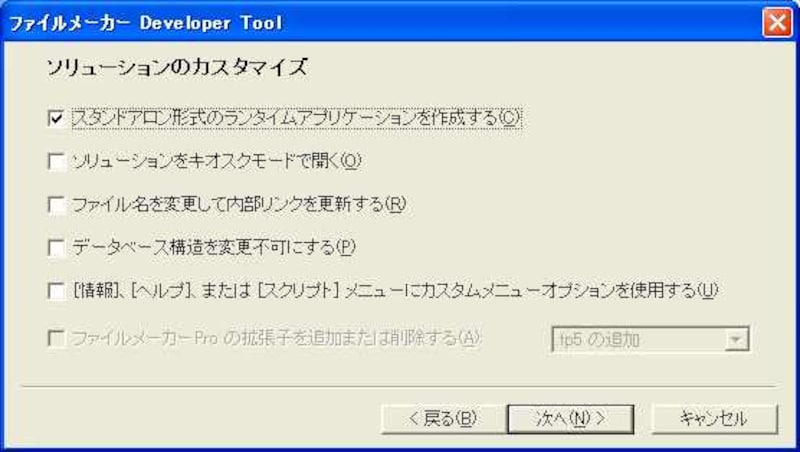Click the ファイルメーカー Pro の拡張子 label text
Screen dimensions: 800x452
click(276, 338)
